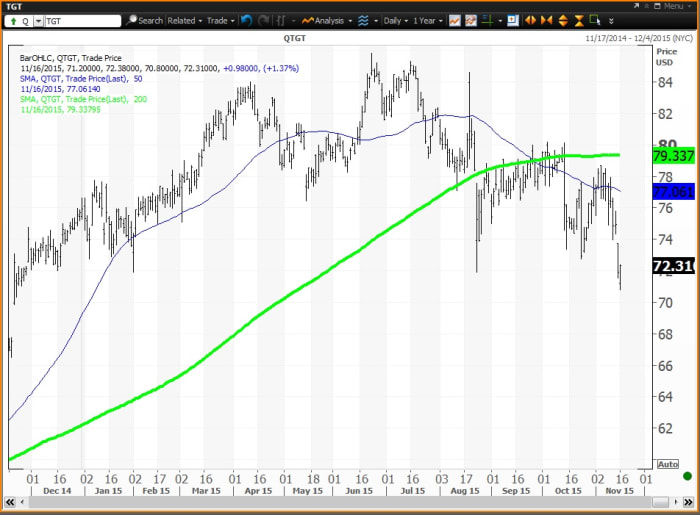Click the Apr 15 month label
This screenshot has height=515, width=700.
click(x=258, y=491)
